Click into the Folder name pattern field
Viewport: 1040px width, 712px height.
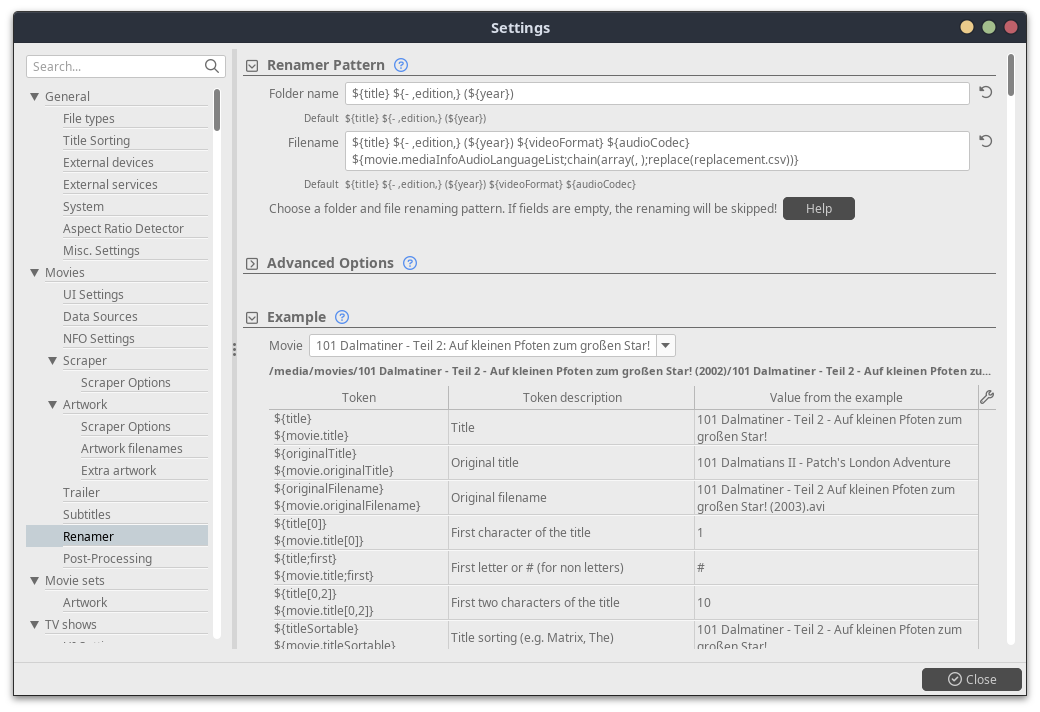657,93
